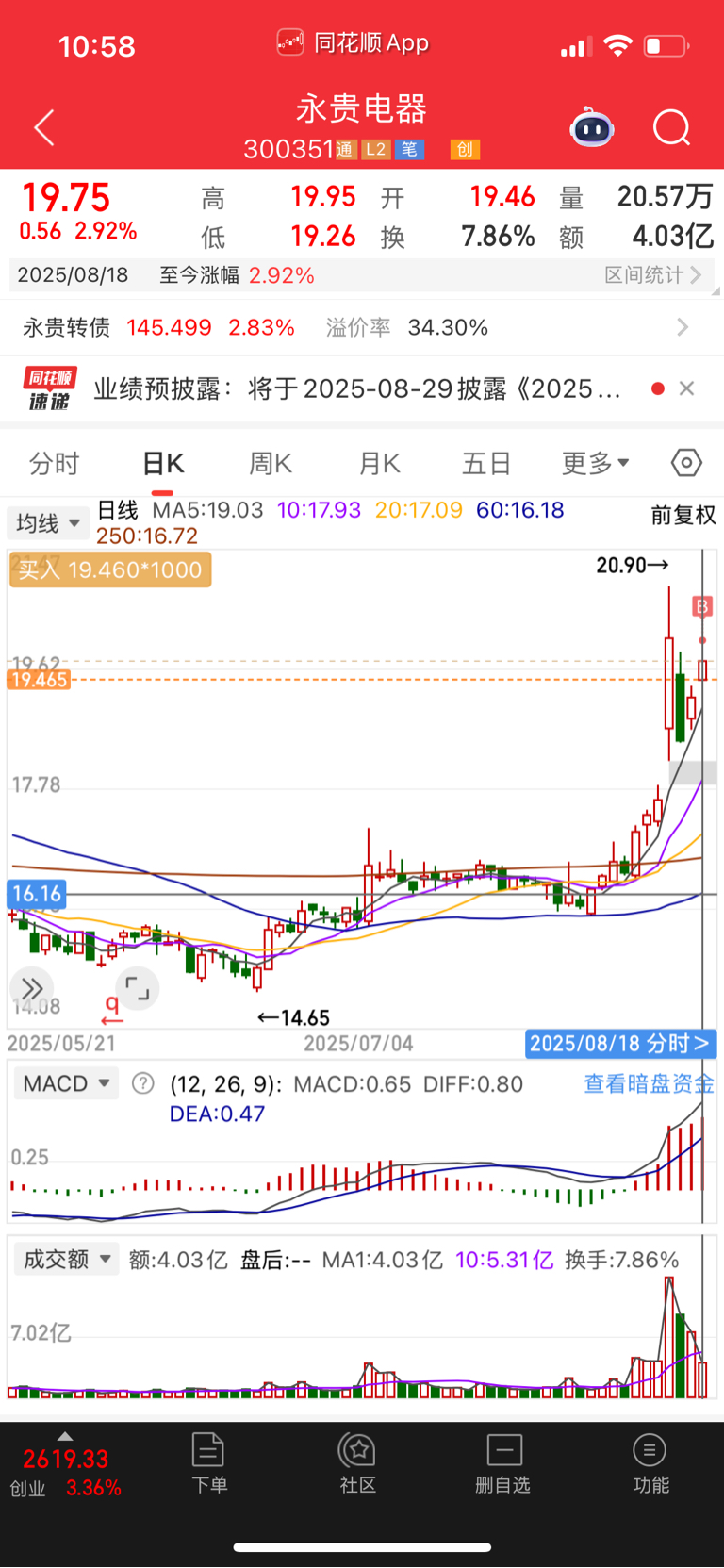Image resolution: width=724 pixels, height=1568 pixels.
Task: Open 更多 chart period dropdown
Action: point(595,463)
